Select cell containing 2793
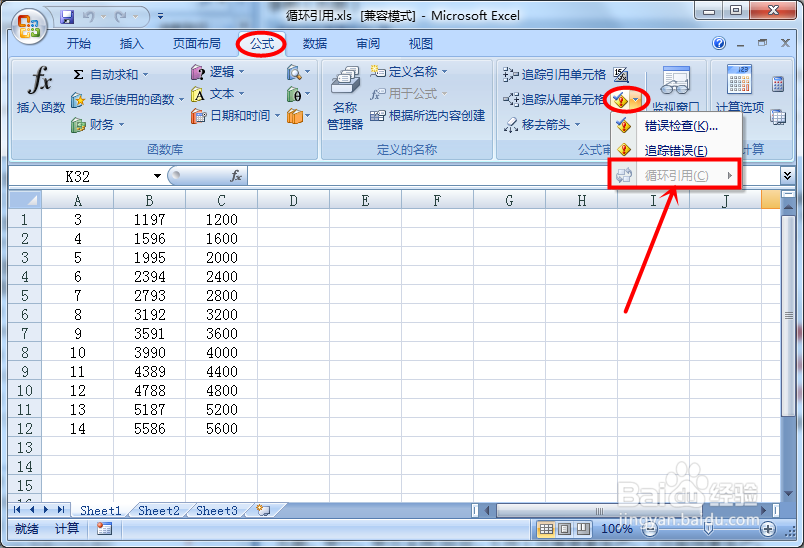The height and width of the screenshot is (548, 804). pos(149,296)
